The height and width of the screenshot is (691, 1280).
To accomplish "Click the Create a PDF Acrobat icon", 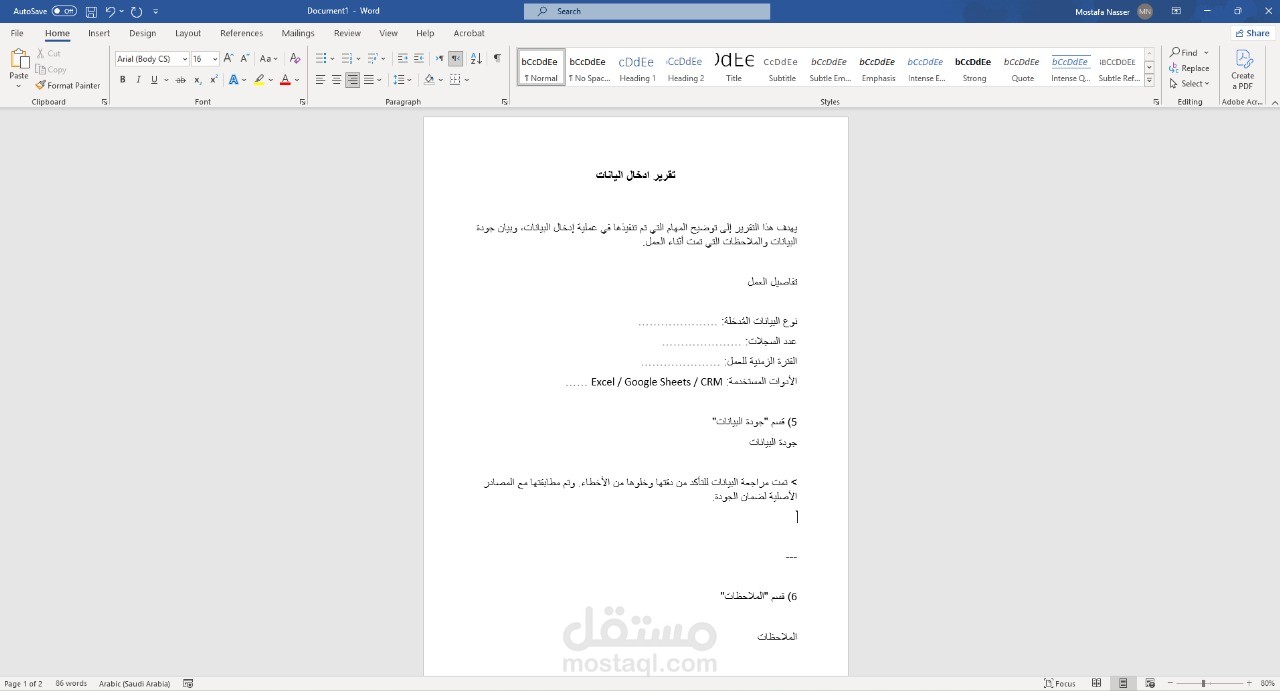I will click(1243, 69).
